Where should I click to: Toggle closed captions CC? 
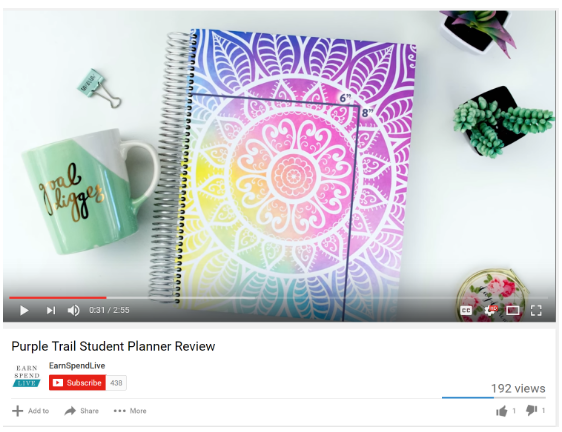(466, 310)
